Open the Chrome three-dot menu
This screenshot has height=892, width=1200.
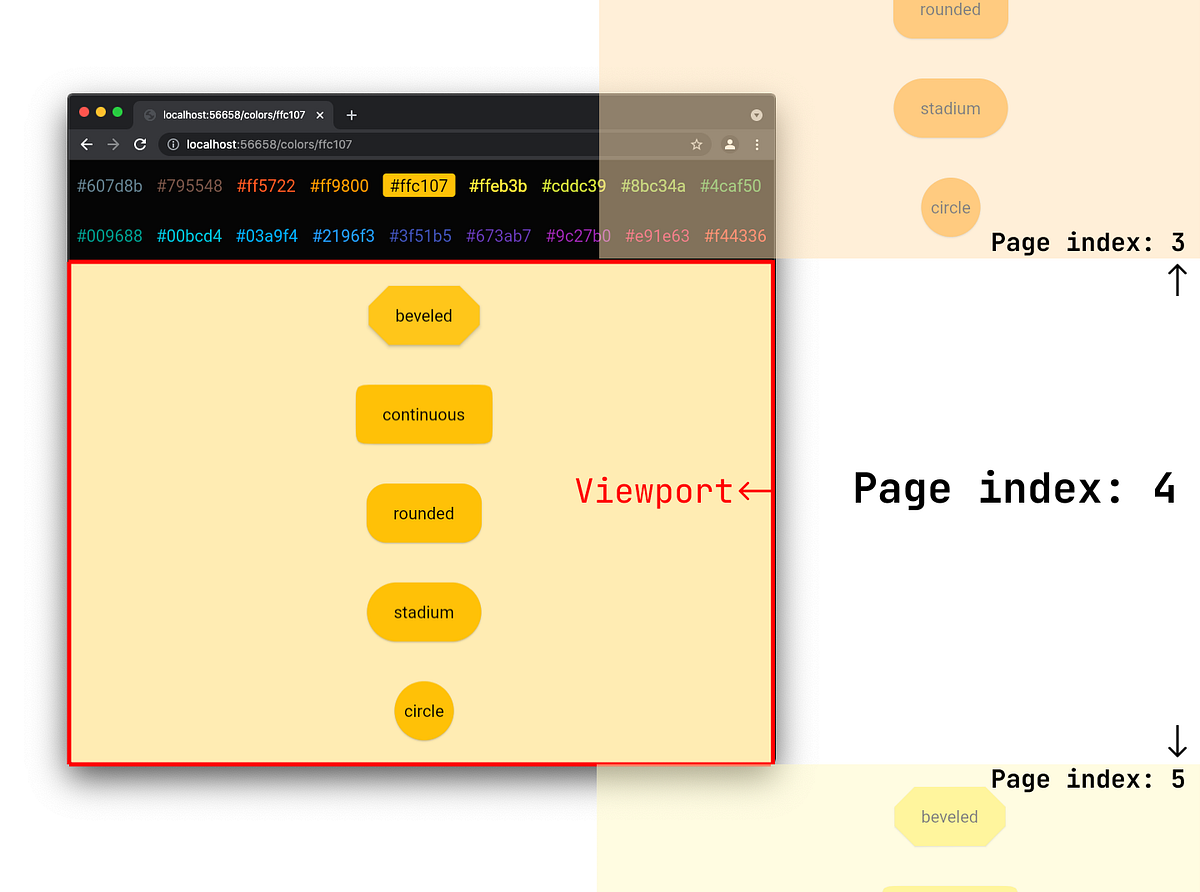pyautogui.click(x=757, y=145)
